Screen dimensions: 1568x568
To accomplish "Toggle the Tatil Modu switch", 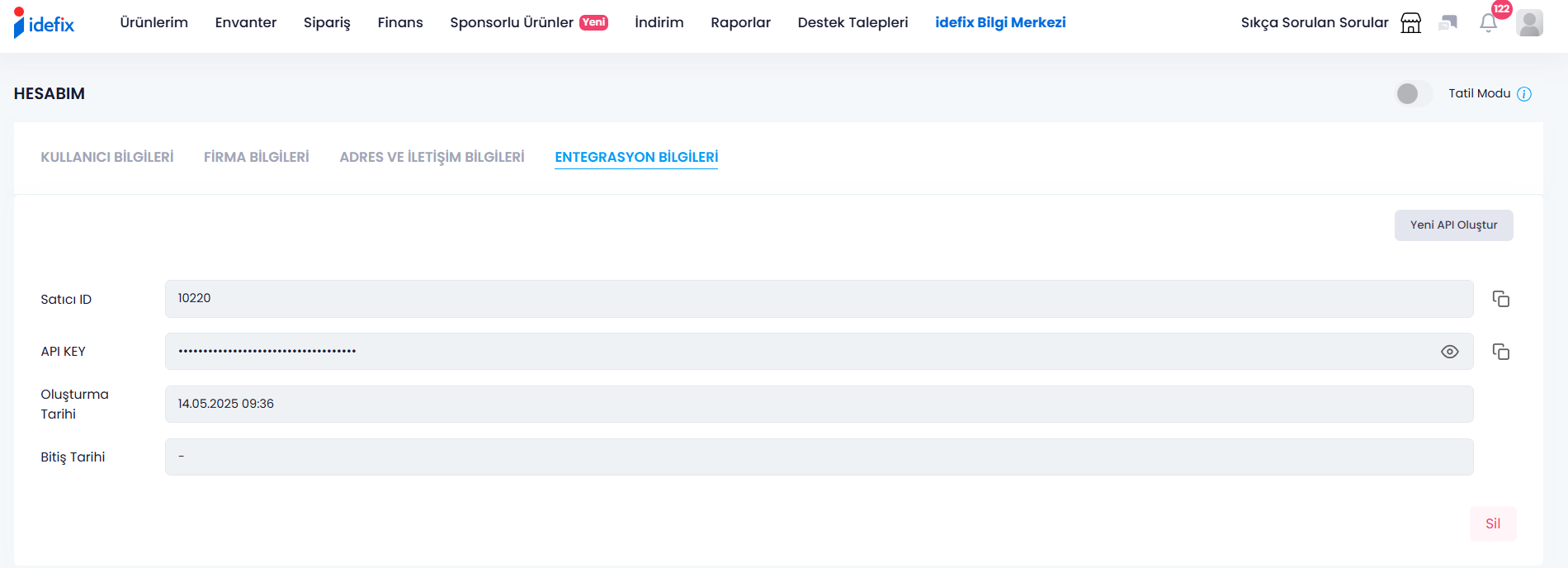I will [x=1414, y=94].
